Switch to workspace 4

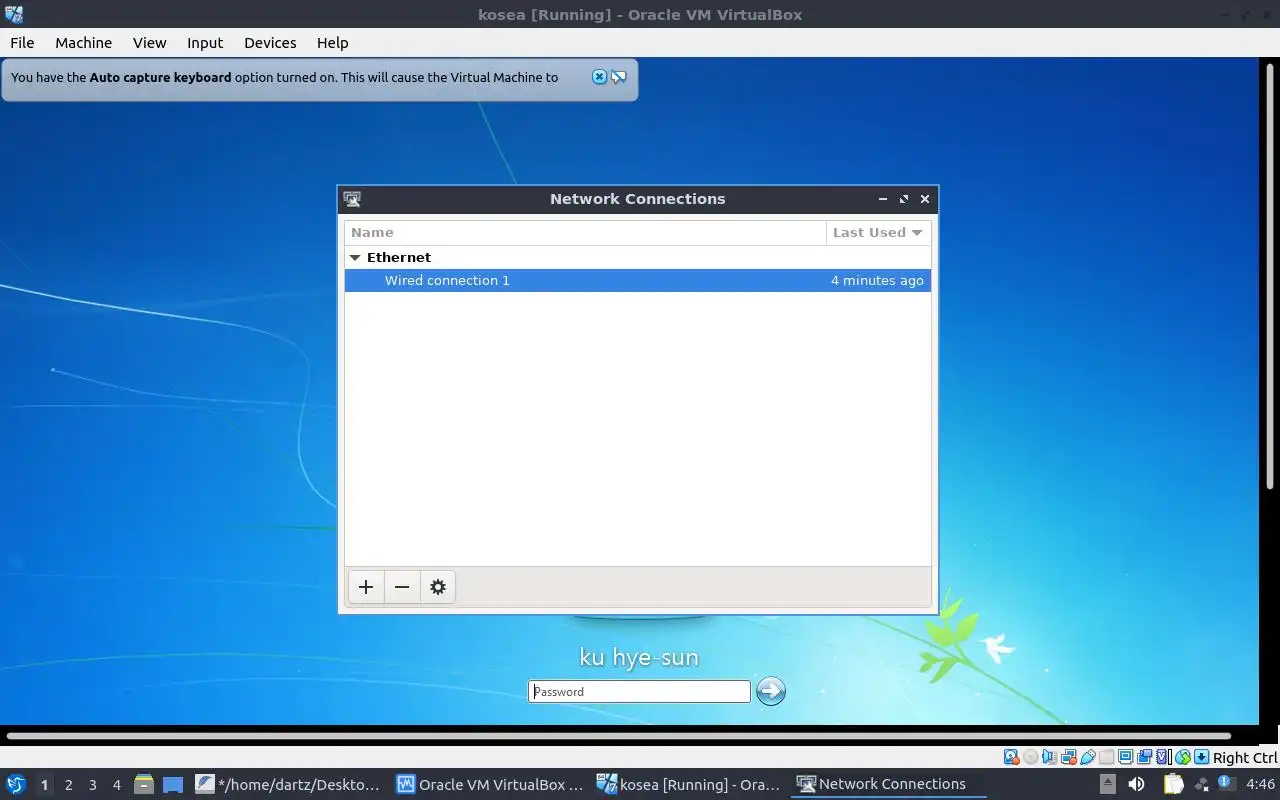tap(117, 785)
